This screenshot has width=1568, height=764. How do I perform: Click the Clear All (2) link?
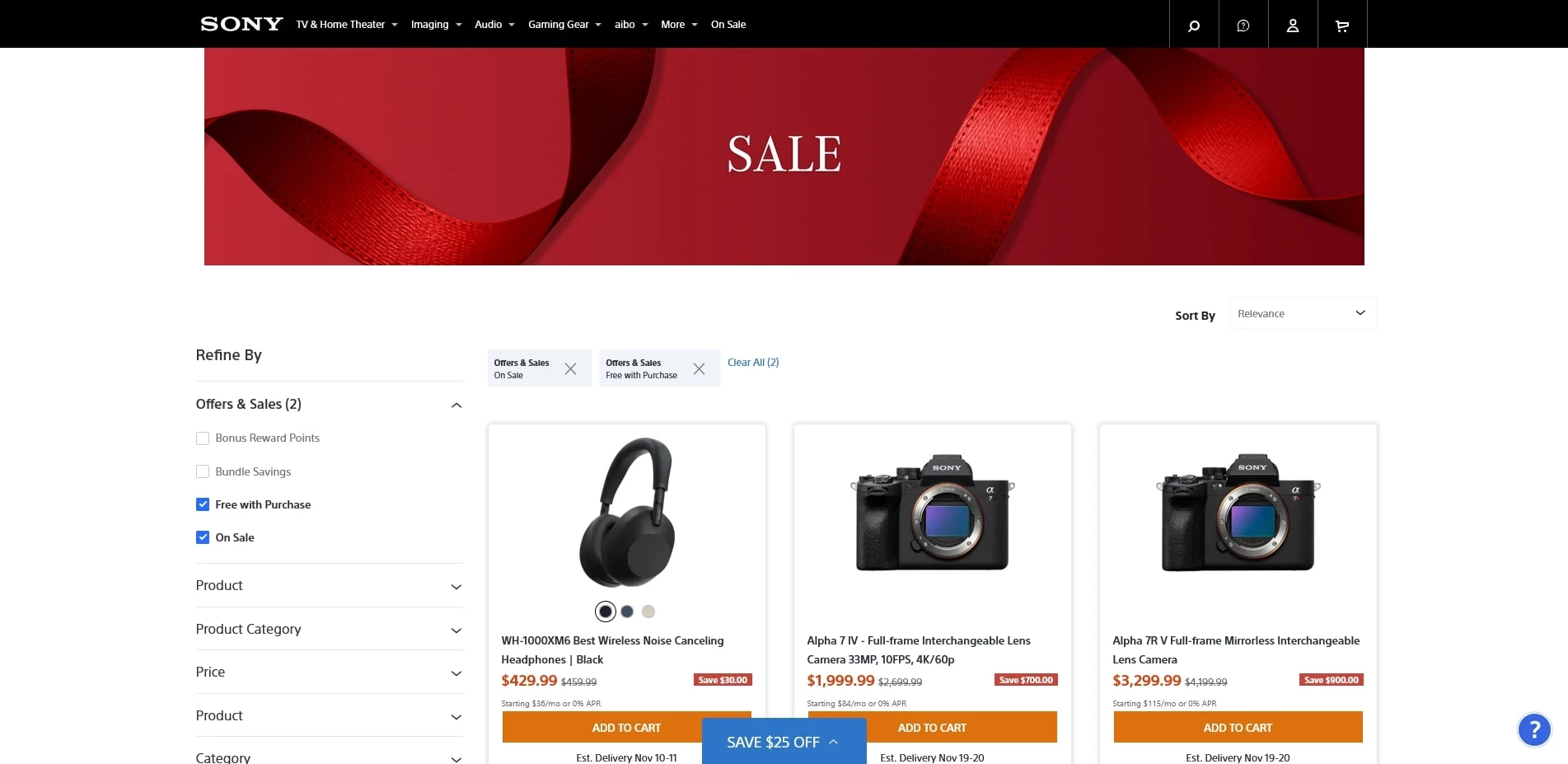click(x=753, y=363)
